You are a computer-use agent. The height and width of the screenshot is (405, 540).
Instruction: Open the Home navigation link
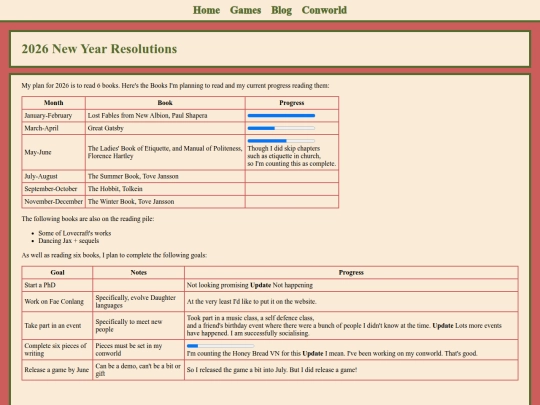point(206,10)
